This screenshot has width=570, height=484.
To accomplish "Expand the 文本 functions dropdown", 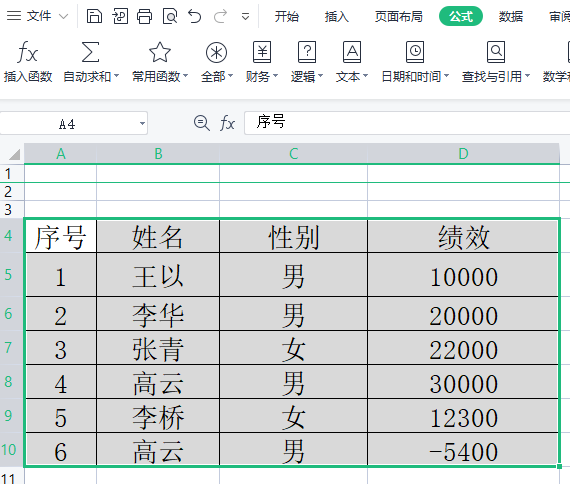I will click(366, 76).
